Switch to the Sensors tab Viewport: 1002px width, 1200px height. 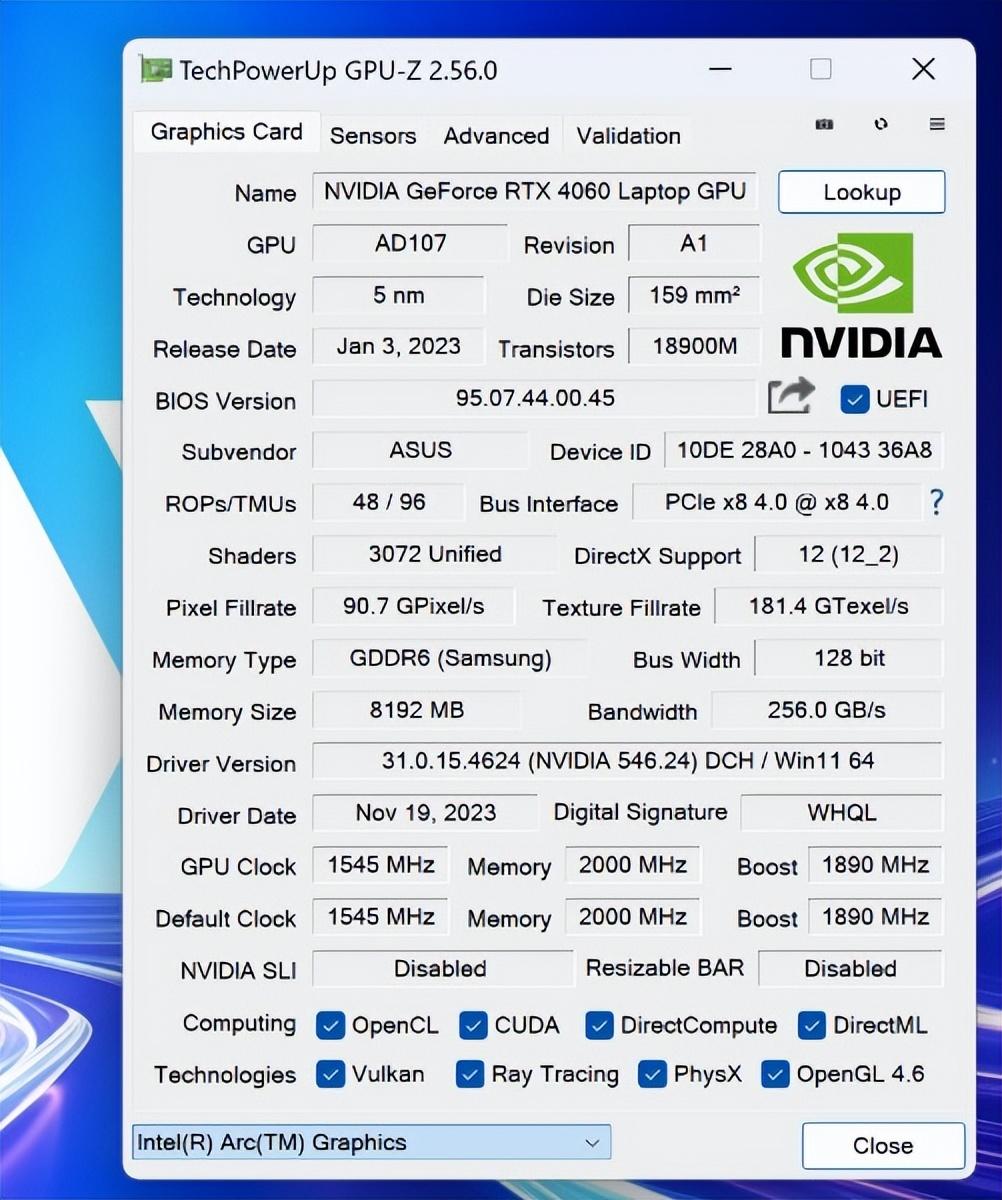coord(373,135)
